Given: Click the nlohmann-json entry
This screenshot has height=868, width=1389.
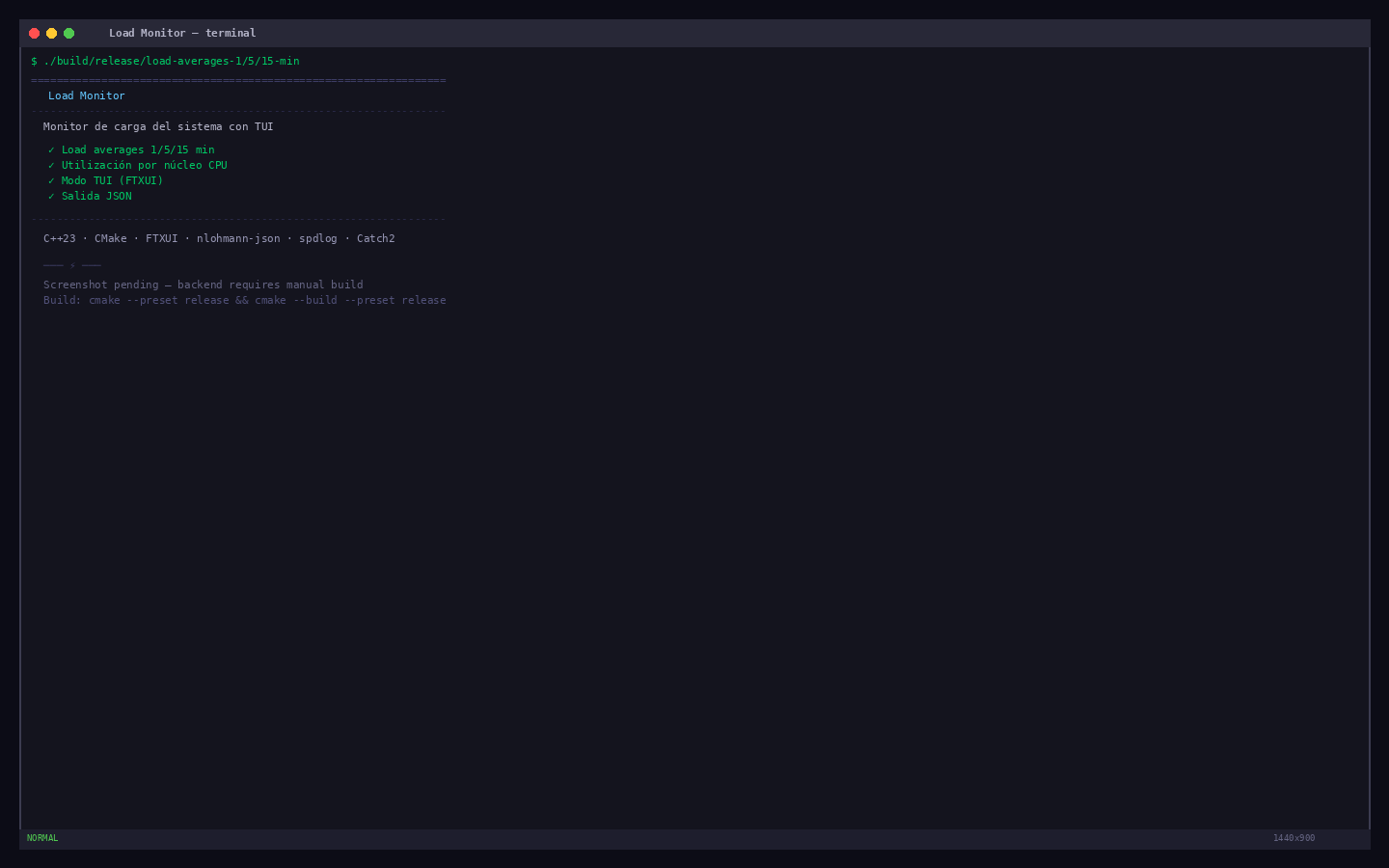Looking at the screenshot, I should [x=238, y=238].
